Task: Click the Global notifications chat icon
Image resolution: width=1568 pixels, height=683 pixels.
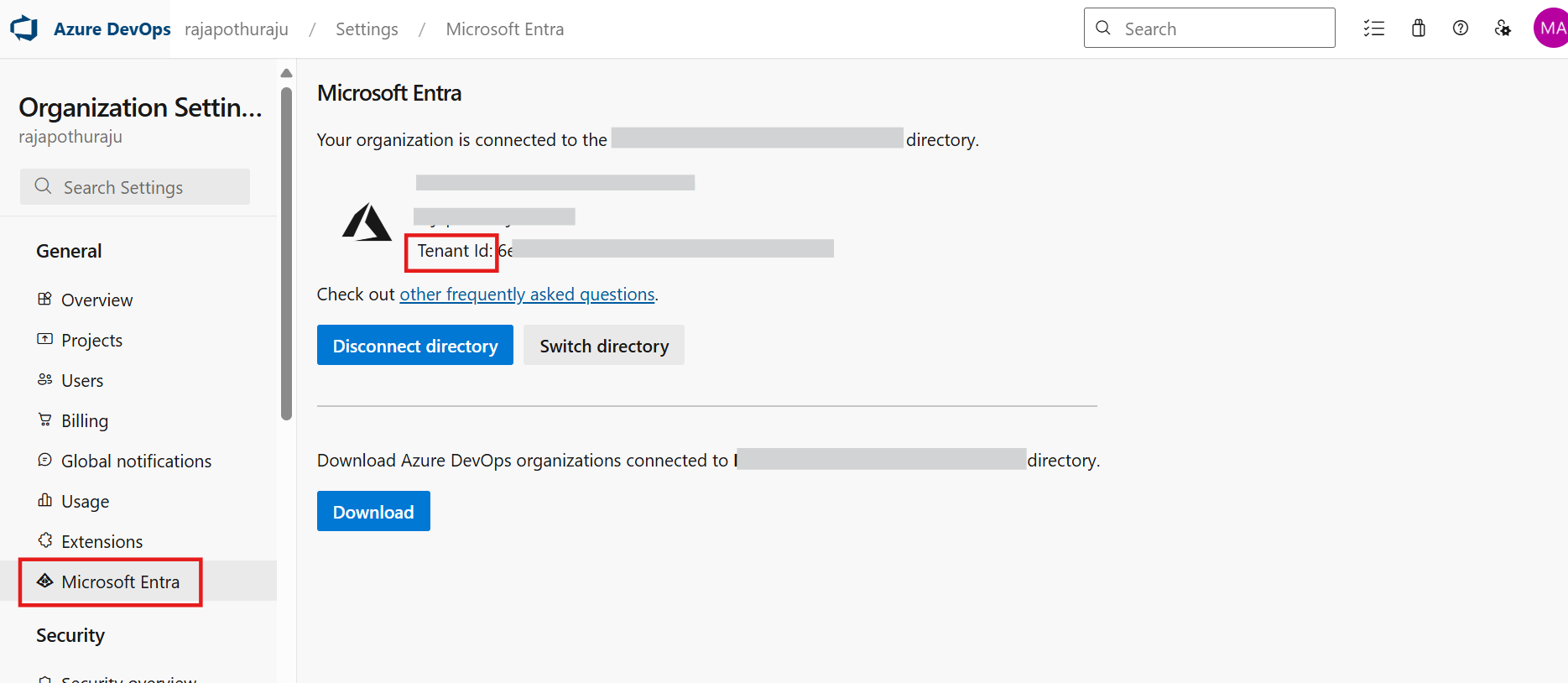Action: [45, 460]
